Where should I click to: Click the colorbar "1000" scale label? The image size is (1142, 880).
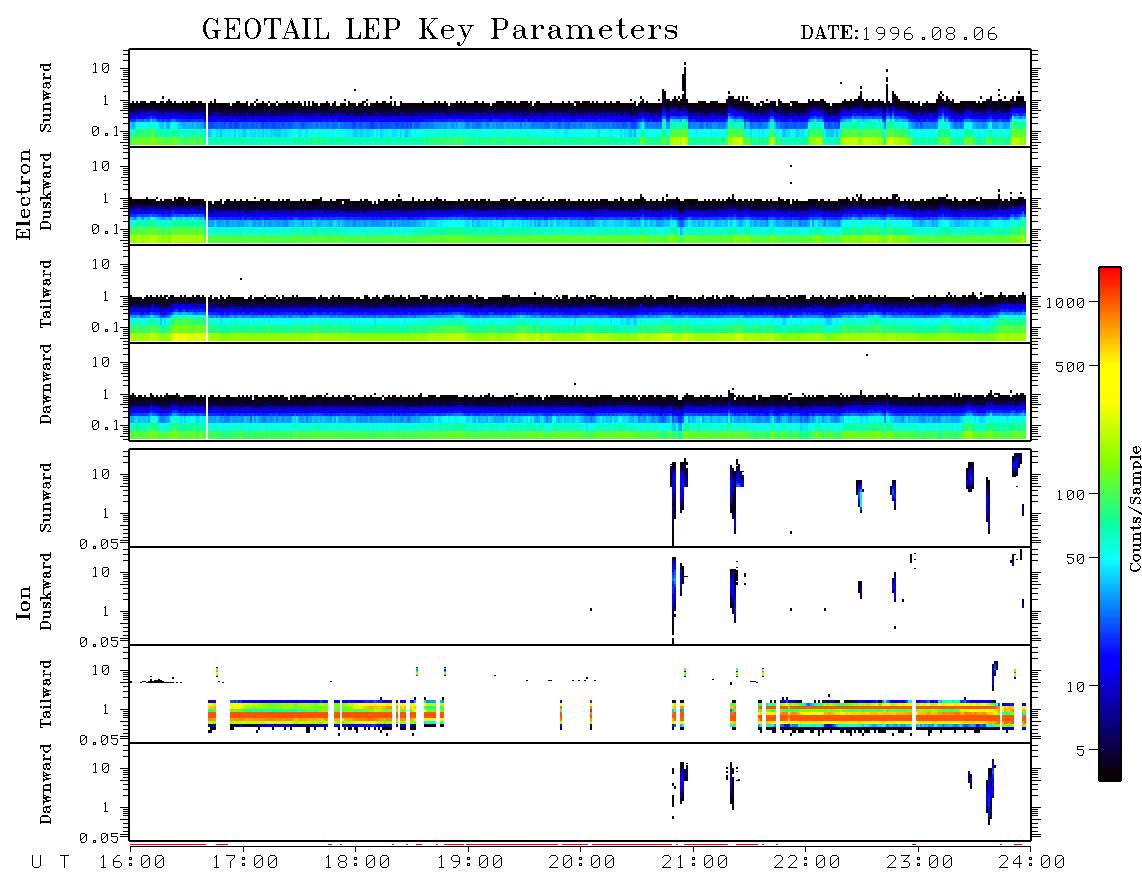pyautogui.click(x=1066, y=302)
